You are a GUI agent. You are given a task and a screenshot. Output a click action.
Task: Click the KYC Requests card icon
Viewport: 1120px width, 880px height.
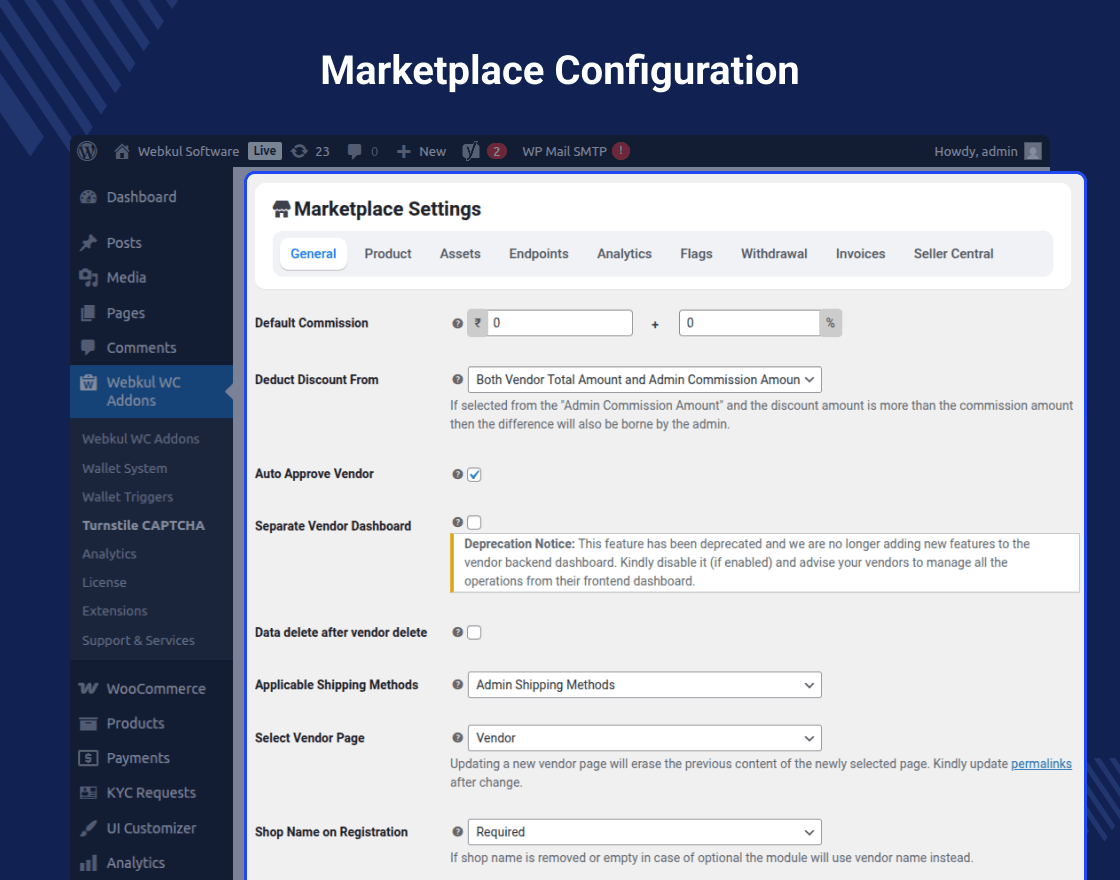(89, 793)
